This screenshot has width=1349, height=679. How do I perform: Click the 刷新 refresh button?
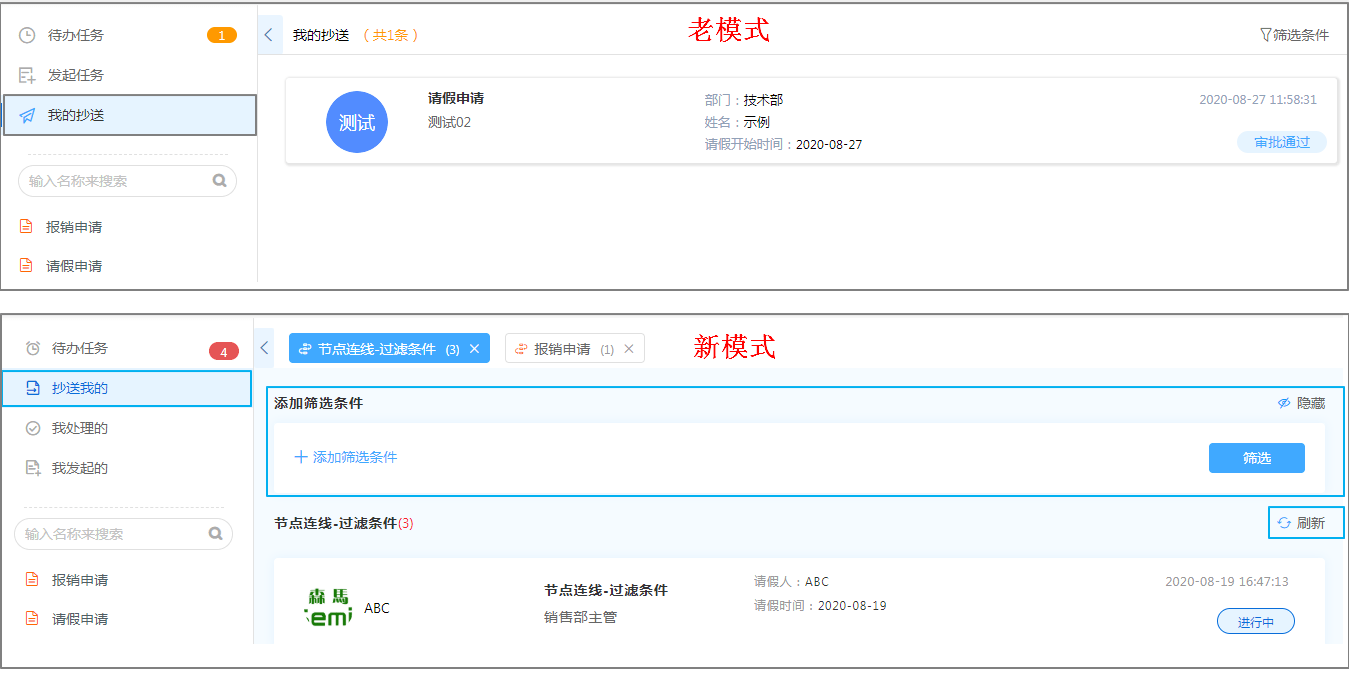click(1306, 523)
